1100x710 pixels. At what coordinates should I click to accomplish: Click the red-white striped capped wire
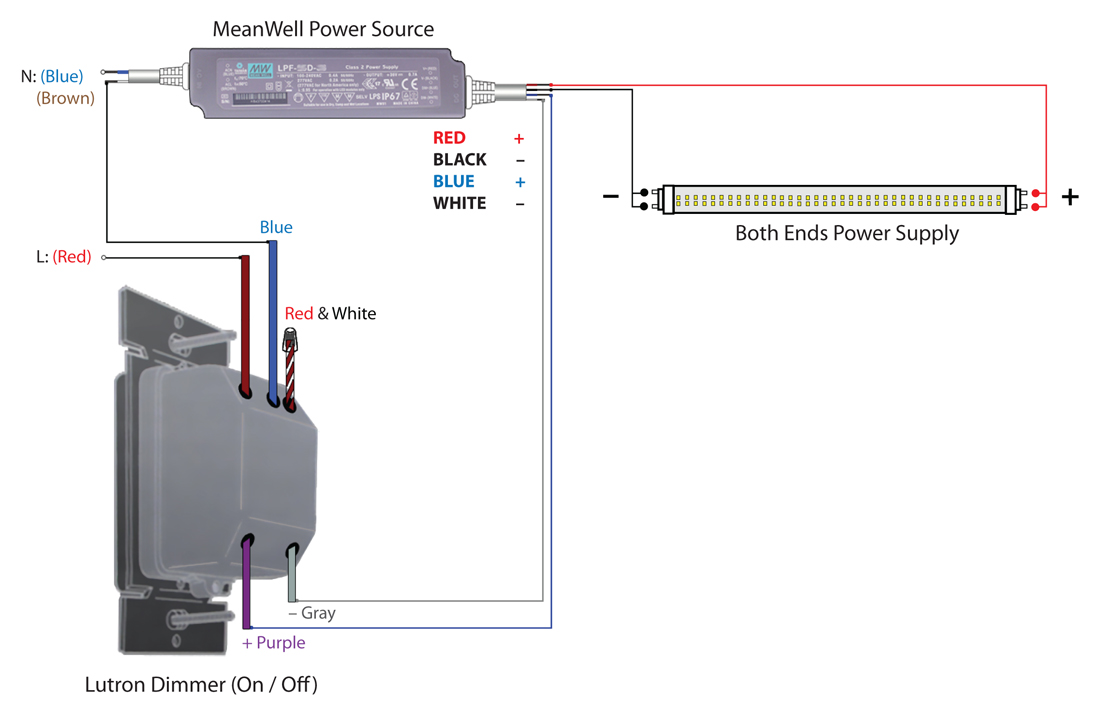(x=289, y=368)
